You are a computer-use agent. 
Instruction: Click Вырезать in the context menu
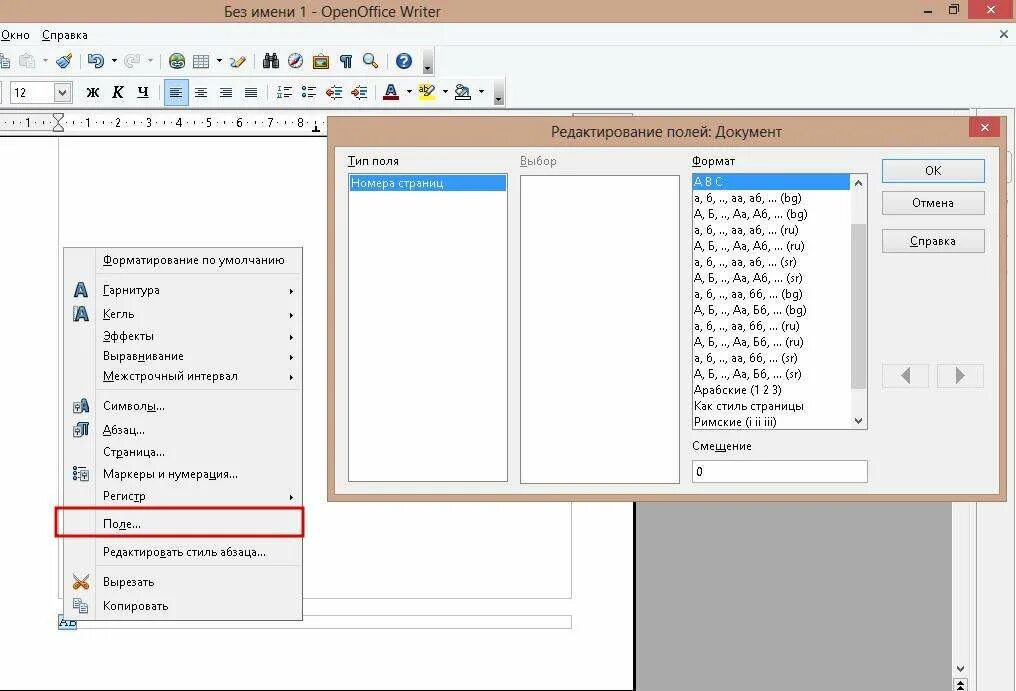[x=183, y=582]
